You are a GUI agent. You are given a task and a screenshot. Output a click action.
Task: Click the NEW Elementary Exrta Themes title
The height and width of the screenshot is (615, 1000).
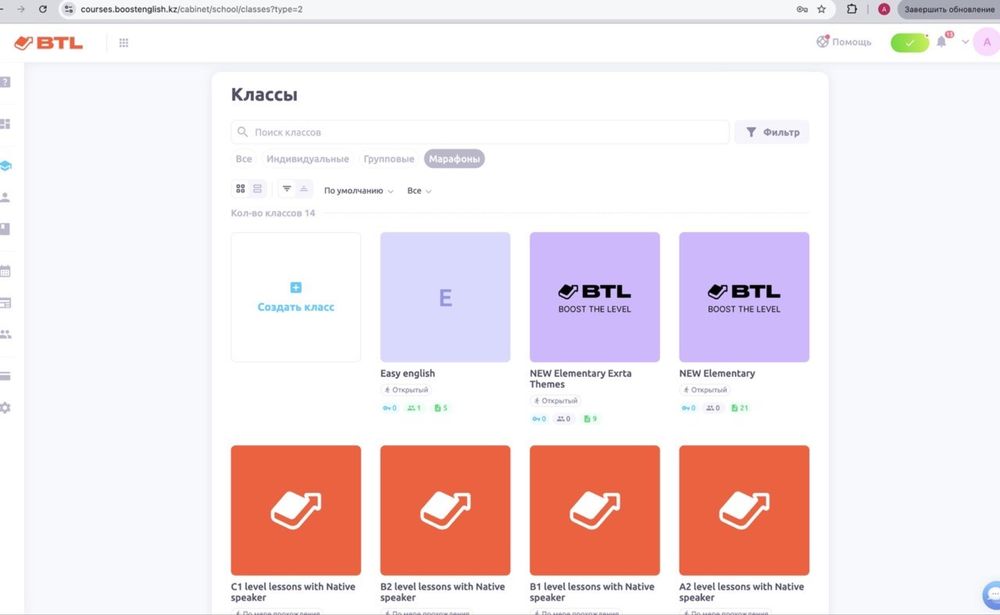pyautogui.click(x=580, y=379)
